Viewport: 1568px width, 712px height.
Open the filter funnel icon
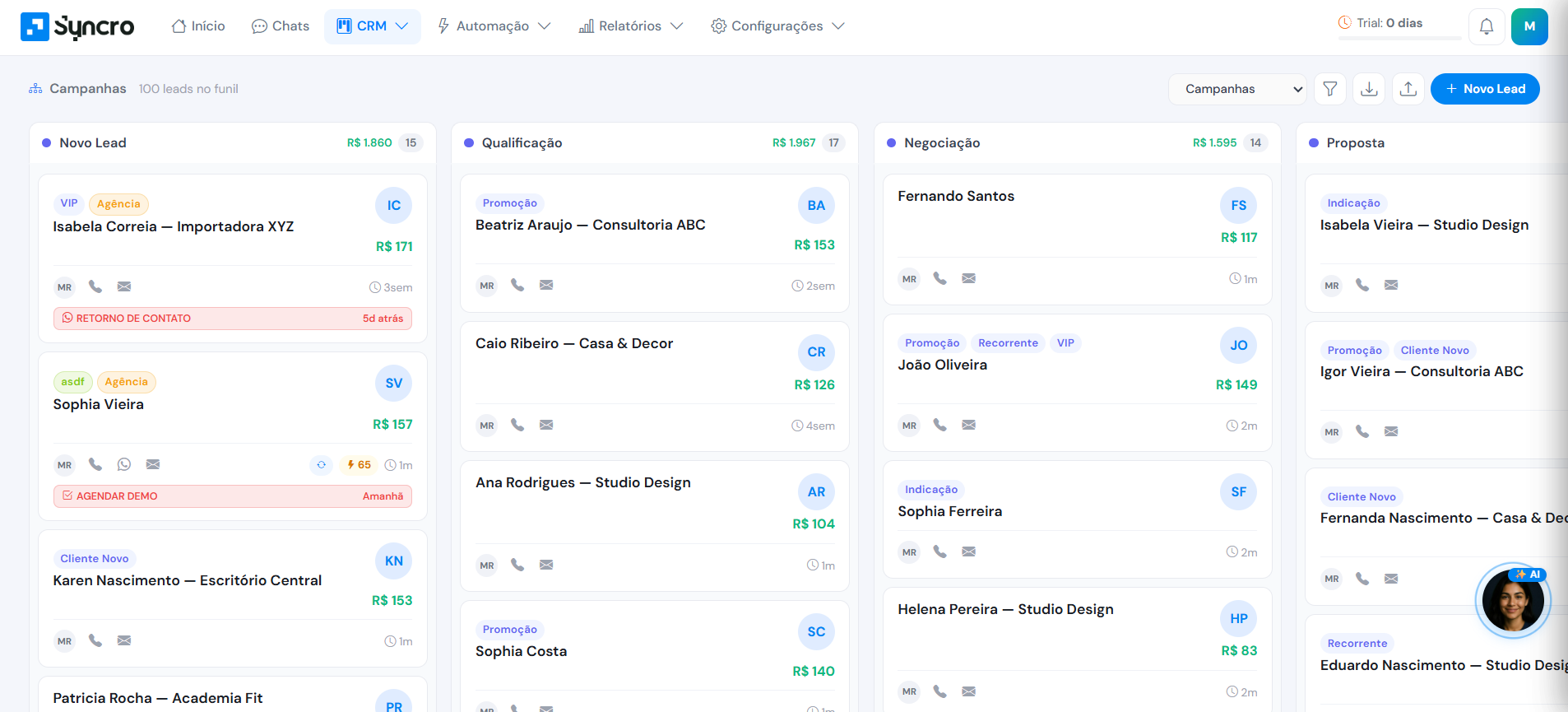(x=1329, y=89)
